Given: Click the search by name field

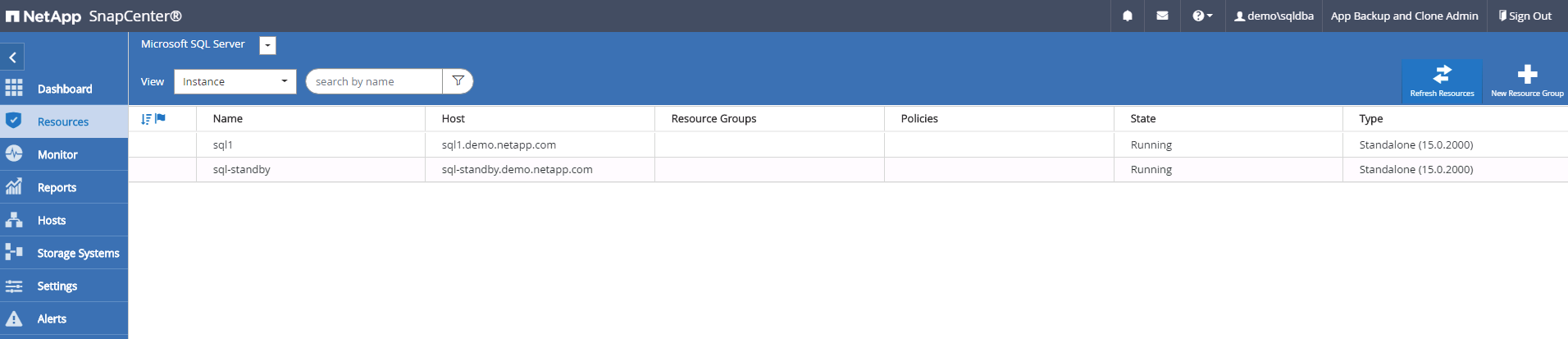Looking at the screenshot, I should 374,81.
